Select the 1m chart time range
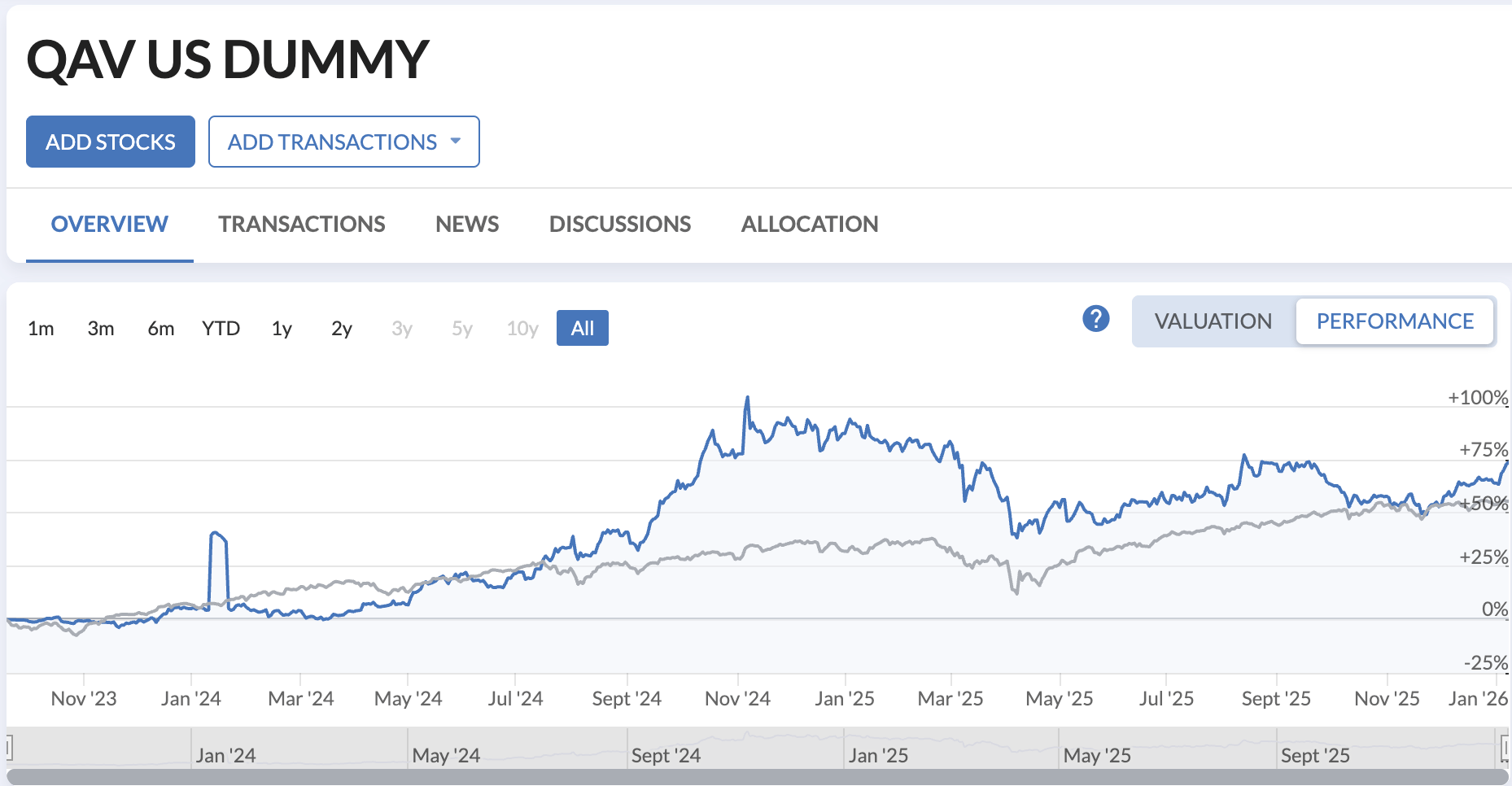Screen dimensions: 1512x786 pos(41,328)
